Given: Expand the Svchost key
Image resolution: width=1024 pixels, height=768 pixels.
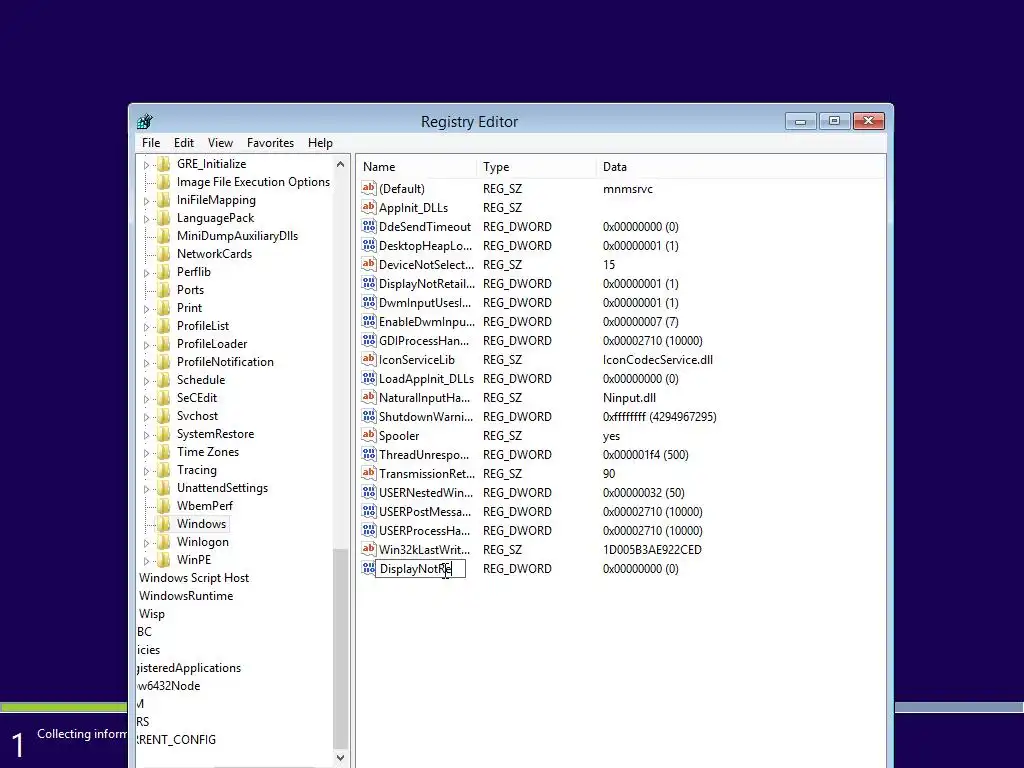Looking at the screenshot, I should (x=146, y=416).
